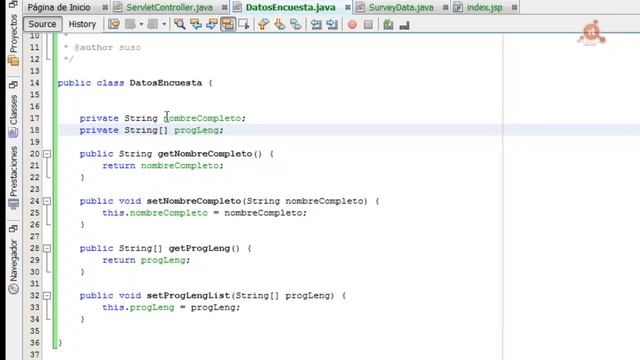Click the Forward navigation icon

tap(153, 24)
